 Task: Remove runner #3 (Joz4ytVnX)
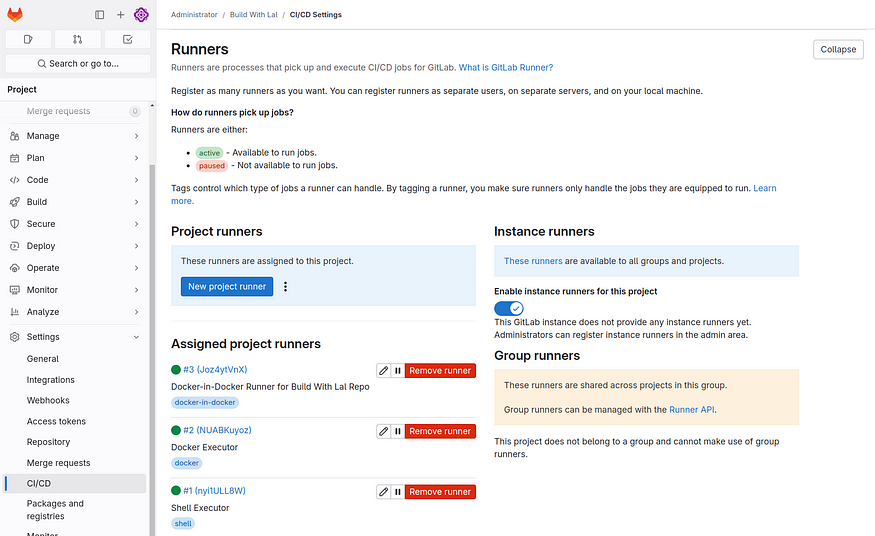pos(440,370)
